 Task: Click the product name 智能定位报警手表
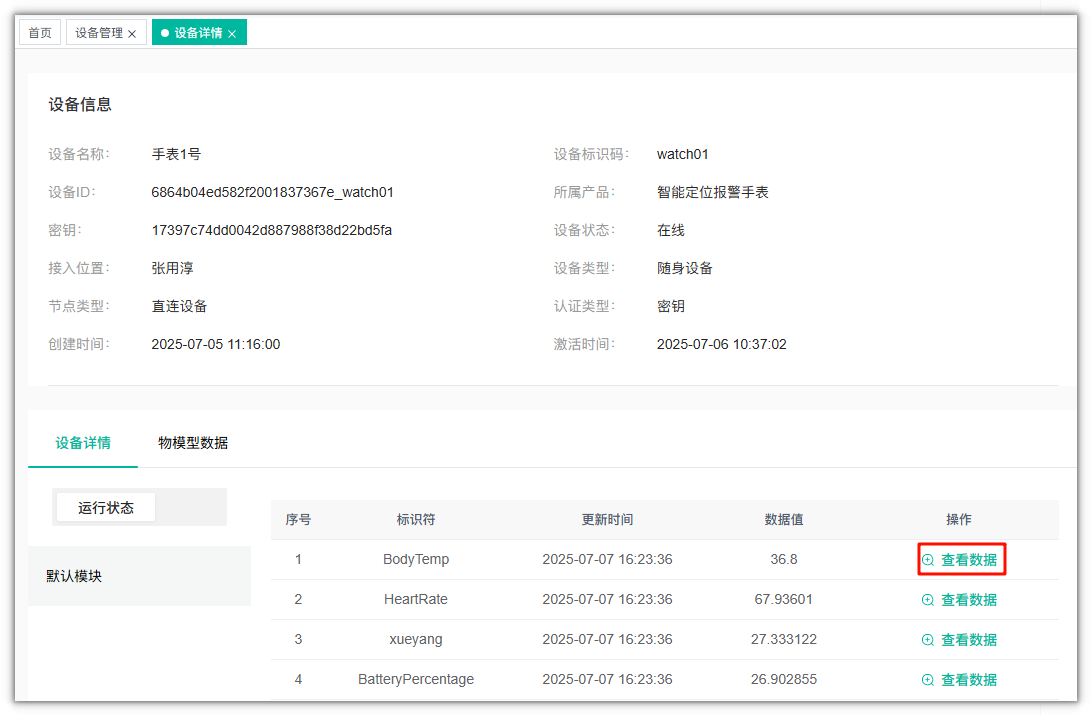point(712,192)
